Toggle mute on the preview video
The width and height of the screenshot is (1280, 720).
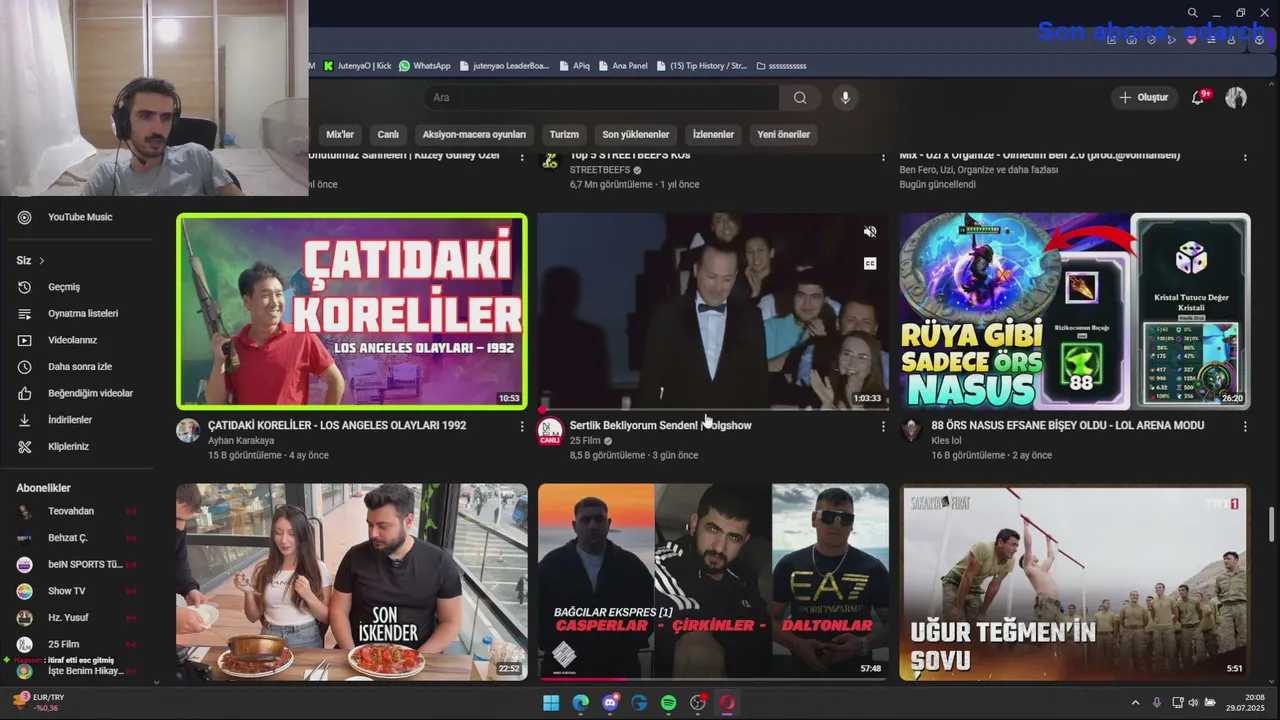coord(870,232)
